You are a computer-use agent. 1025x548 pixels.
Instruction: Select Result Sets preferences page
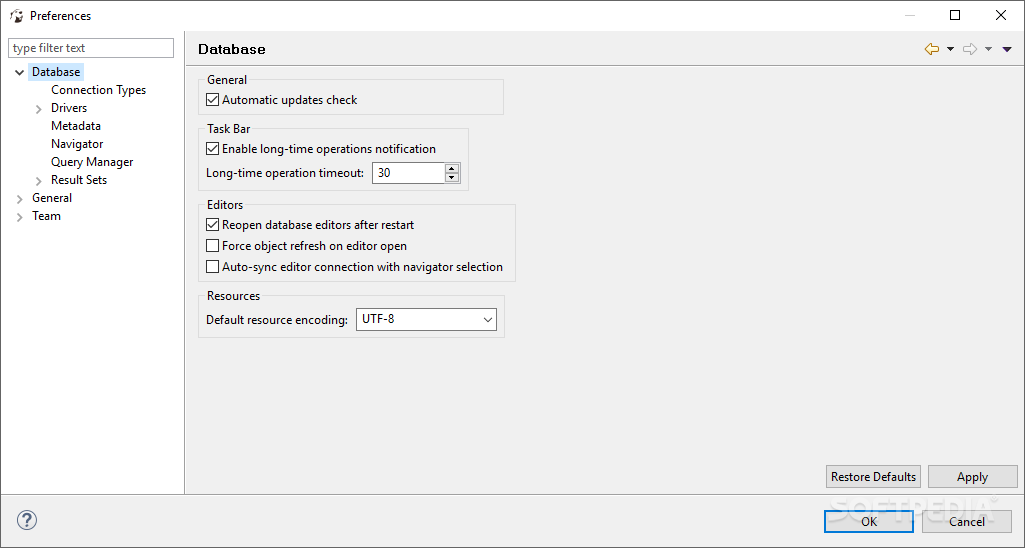pos(79,180)
